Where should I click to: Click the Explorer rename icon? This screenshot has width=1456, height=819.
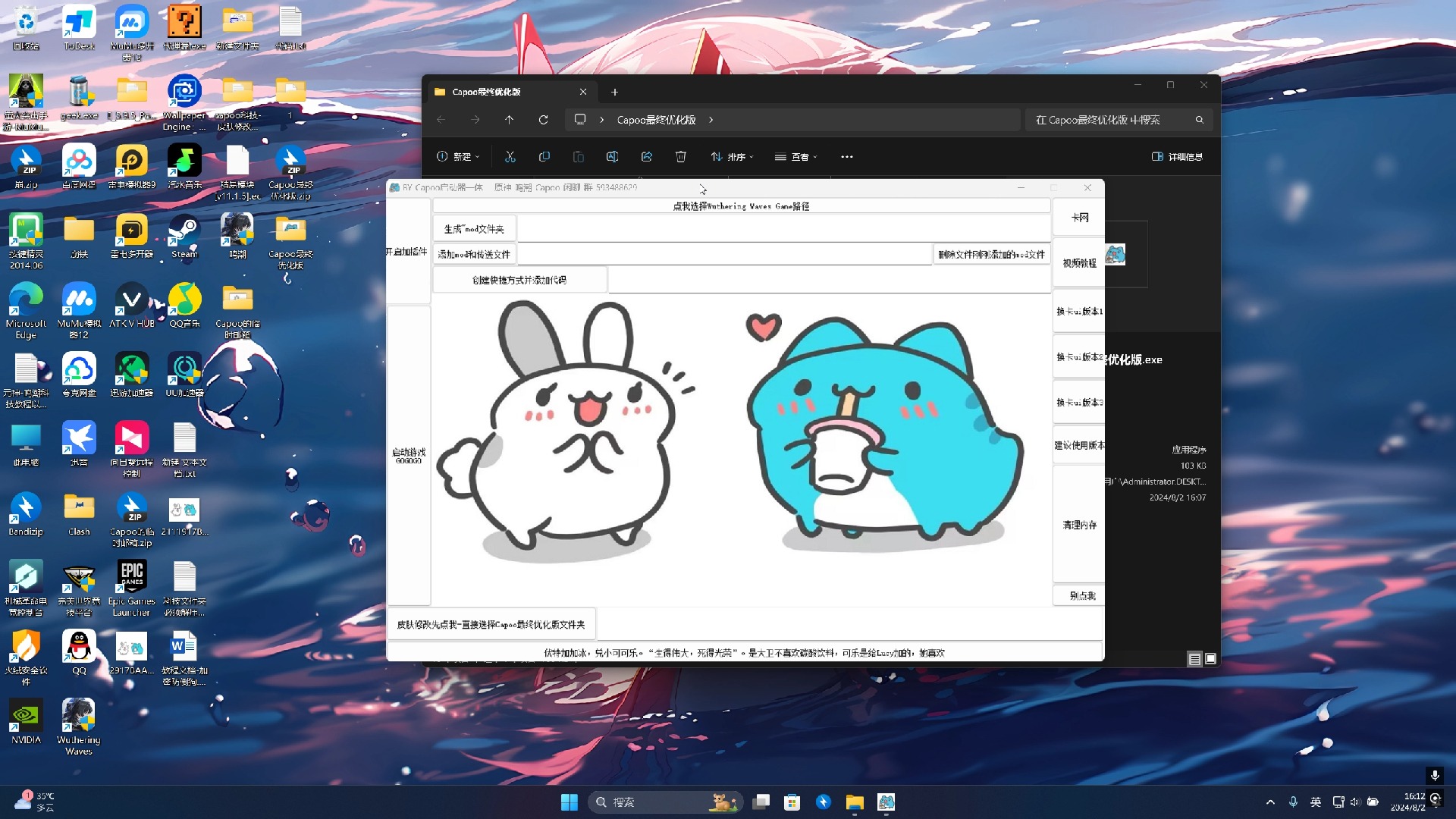pos(613,157)
